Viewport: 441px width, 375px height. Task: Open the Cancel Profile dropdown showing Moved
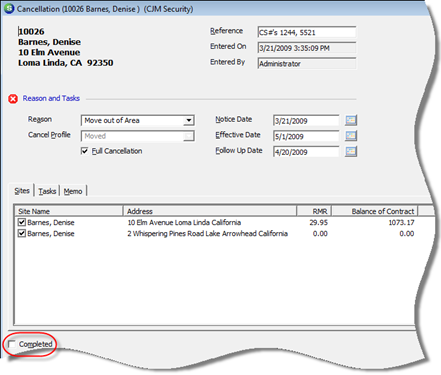pos(189,136)
